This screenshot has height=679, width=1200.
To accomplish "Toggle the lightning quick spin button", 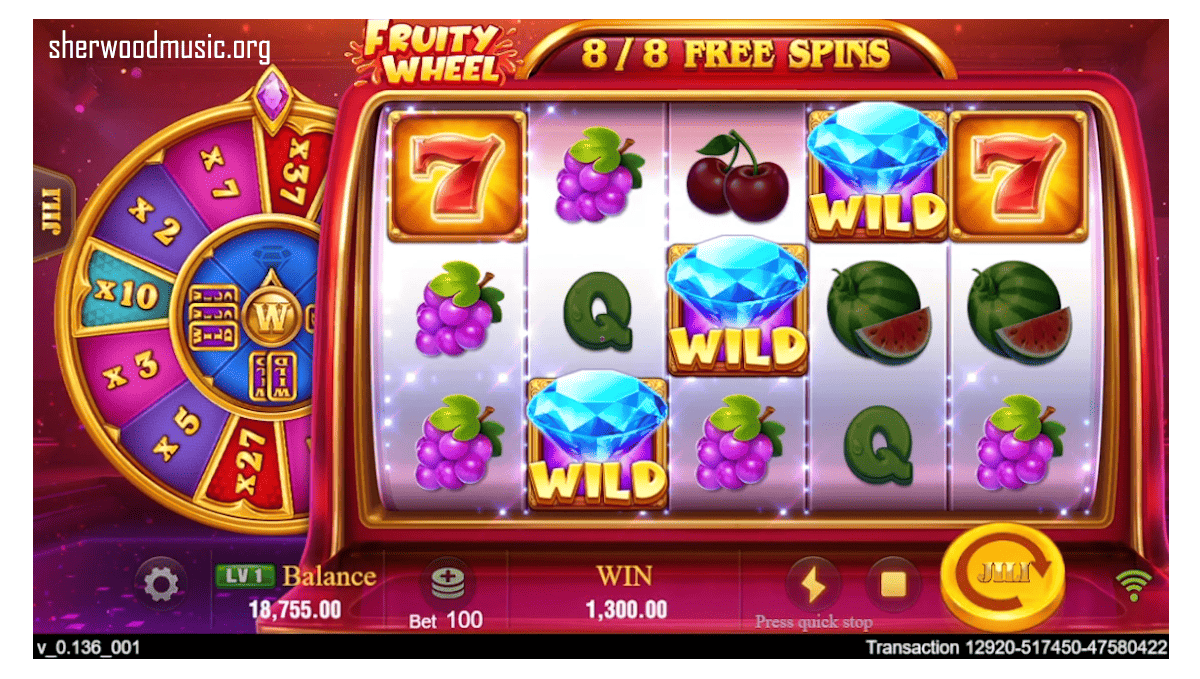I will pos(813,583).
